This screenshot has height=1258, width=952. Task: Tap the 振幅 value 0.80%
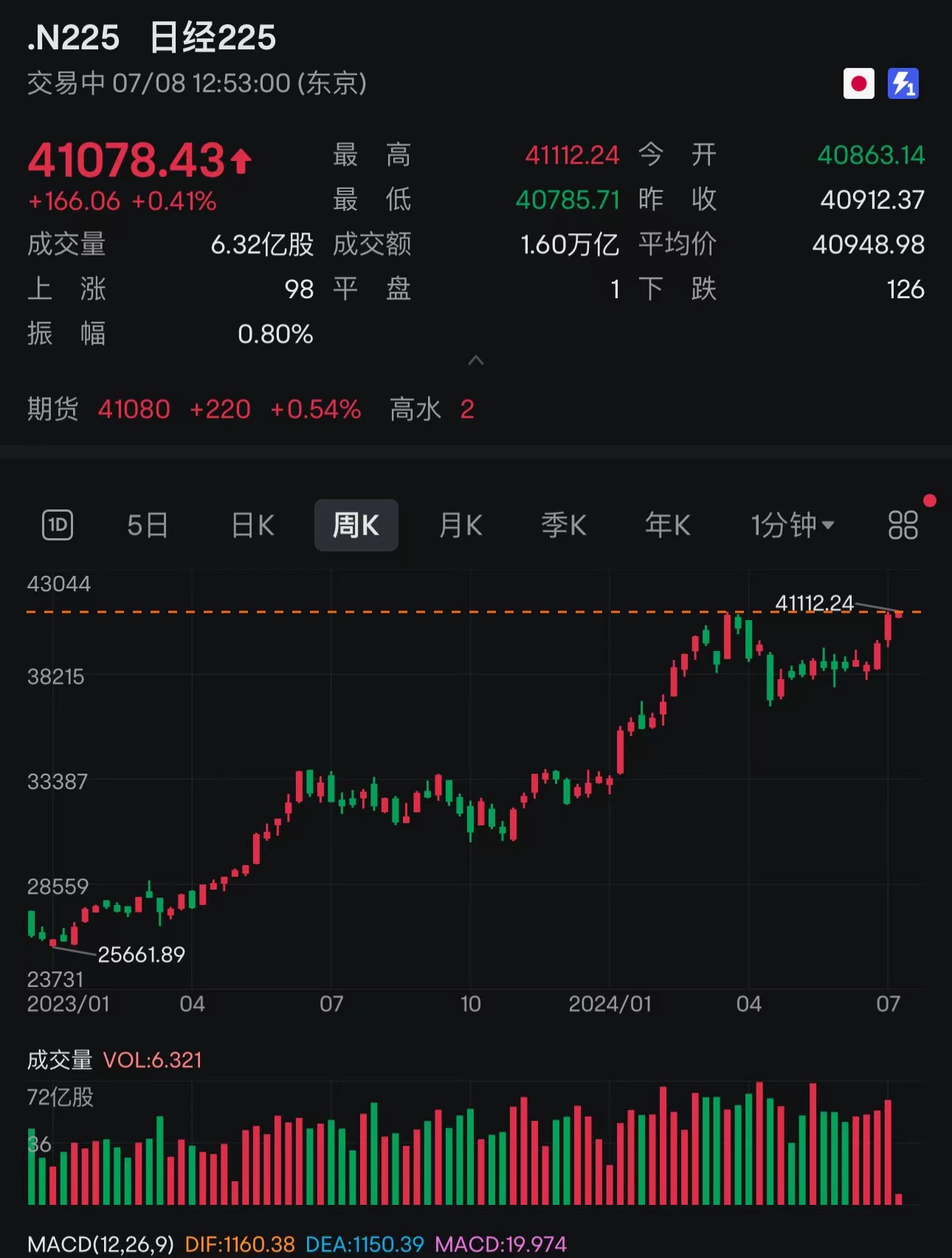point(275,334)
